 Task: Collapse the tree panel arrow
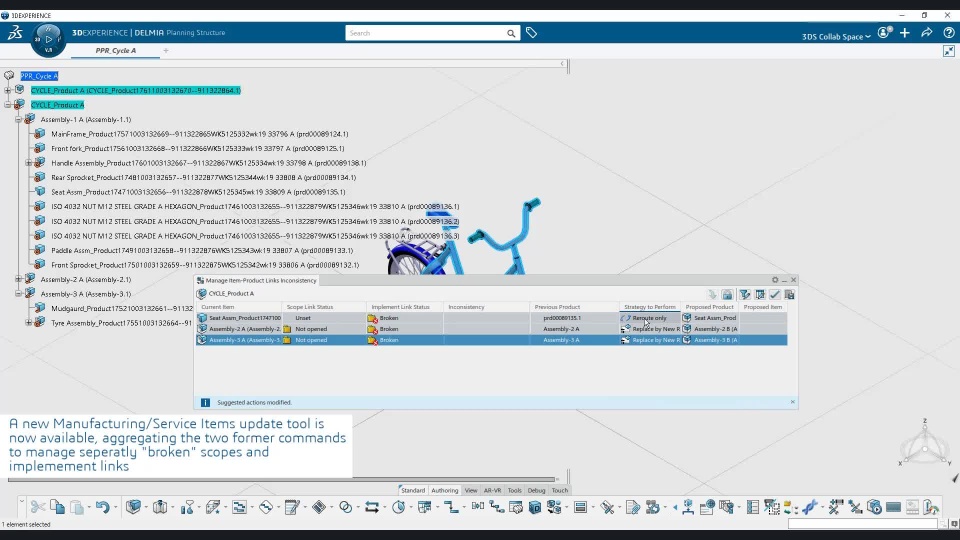click(562, 64)
